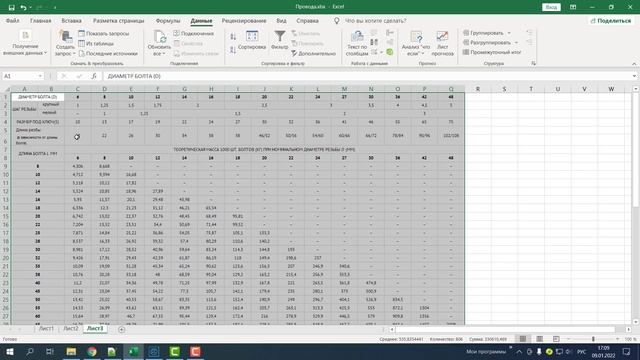Switch to Рецензирование tab

click(244, 20)
